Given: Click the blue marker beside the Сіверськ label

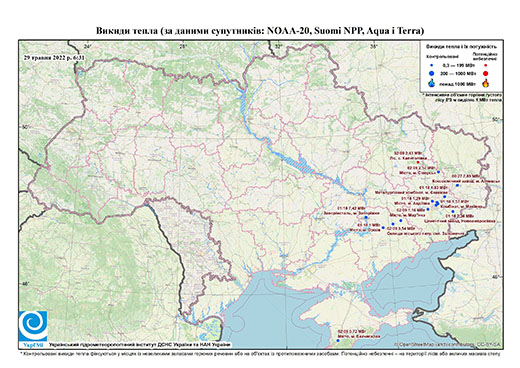Looking at the screenshot, I should point(439,172).
